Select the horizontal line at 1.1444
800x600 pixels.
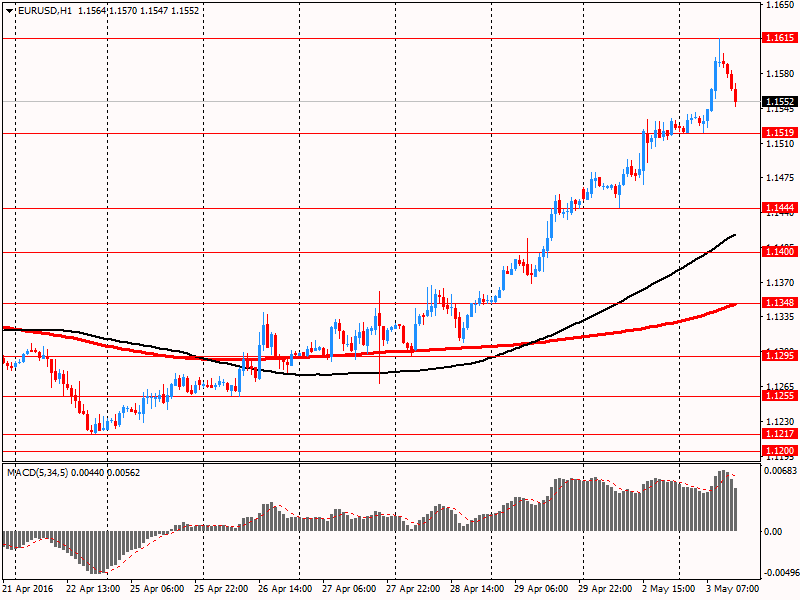(x=380, y=208)
